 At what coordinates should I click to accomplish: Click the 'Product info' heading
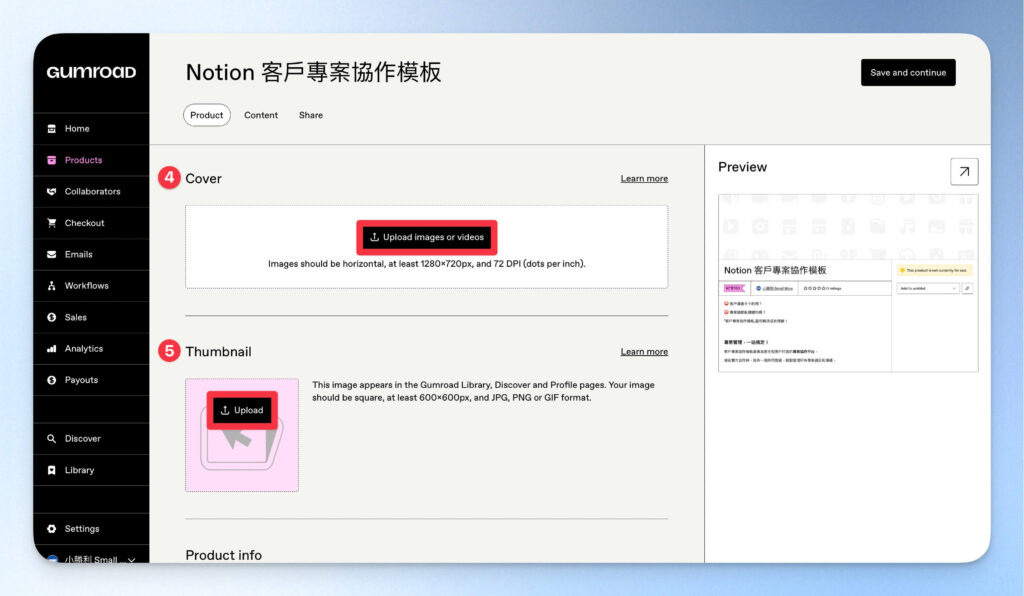(x=223, y=555)
